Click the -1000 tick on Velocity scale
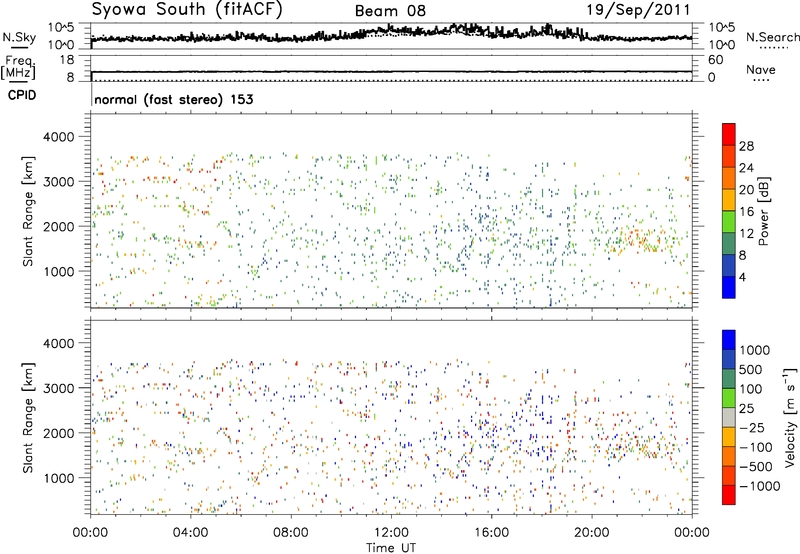Screen dimensions: 800x554 click(x=760, y=486)
